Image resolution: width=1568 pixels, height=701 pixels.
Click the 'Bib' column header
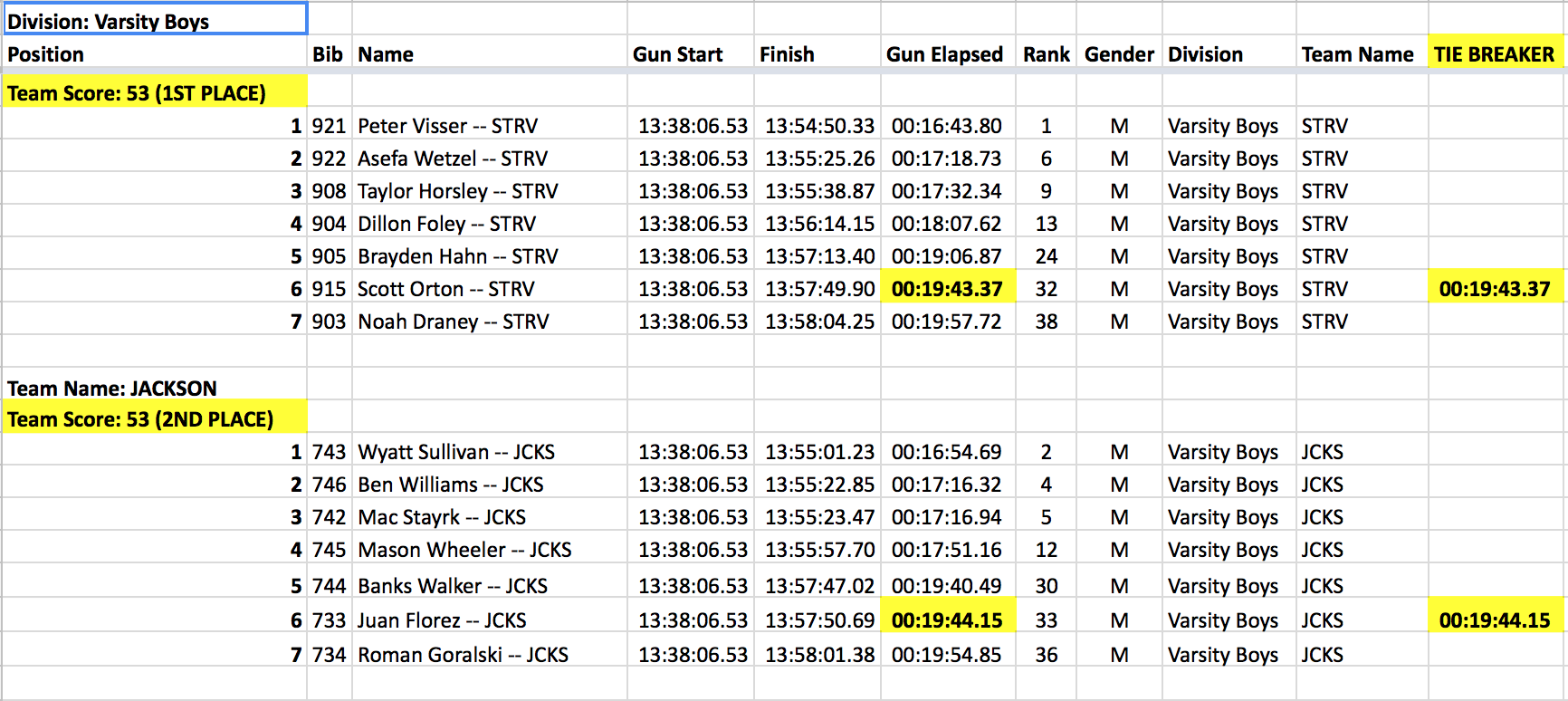[328, 54]
